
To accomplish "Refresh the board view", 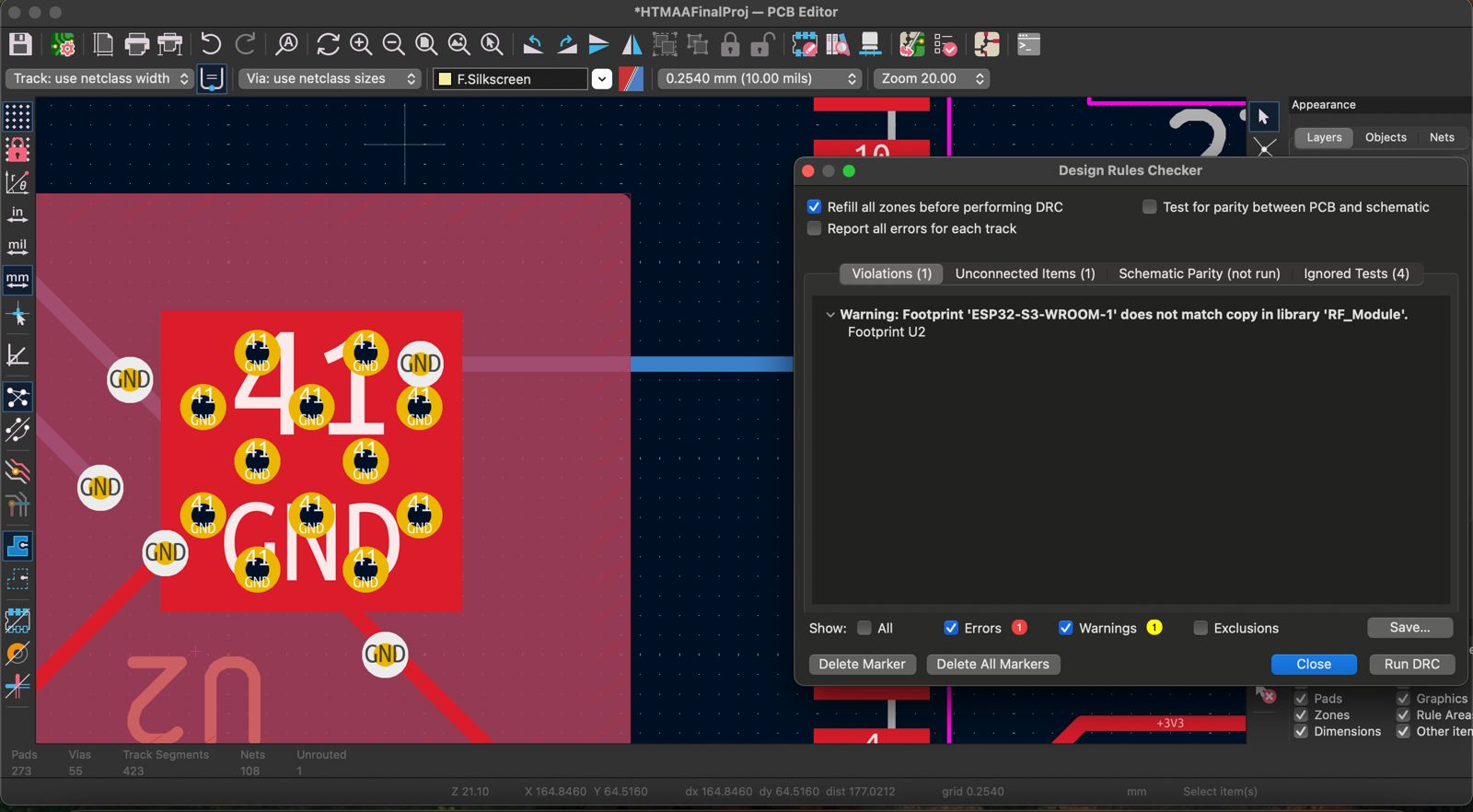I will pos(328,44).
